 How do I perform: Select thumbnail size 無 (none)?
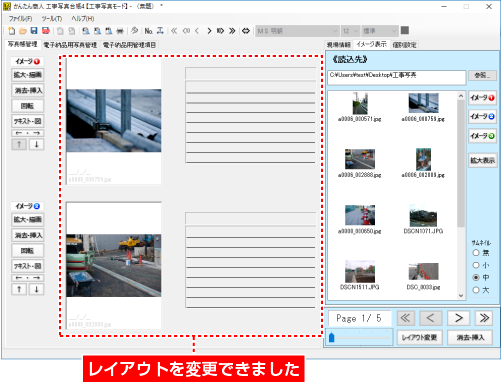(476, 253)
